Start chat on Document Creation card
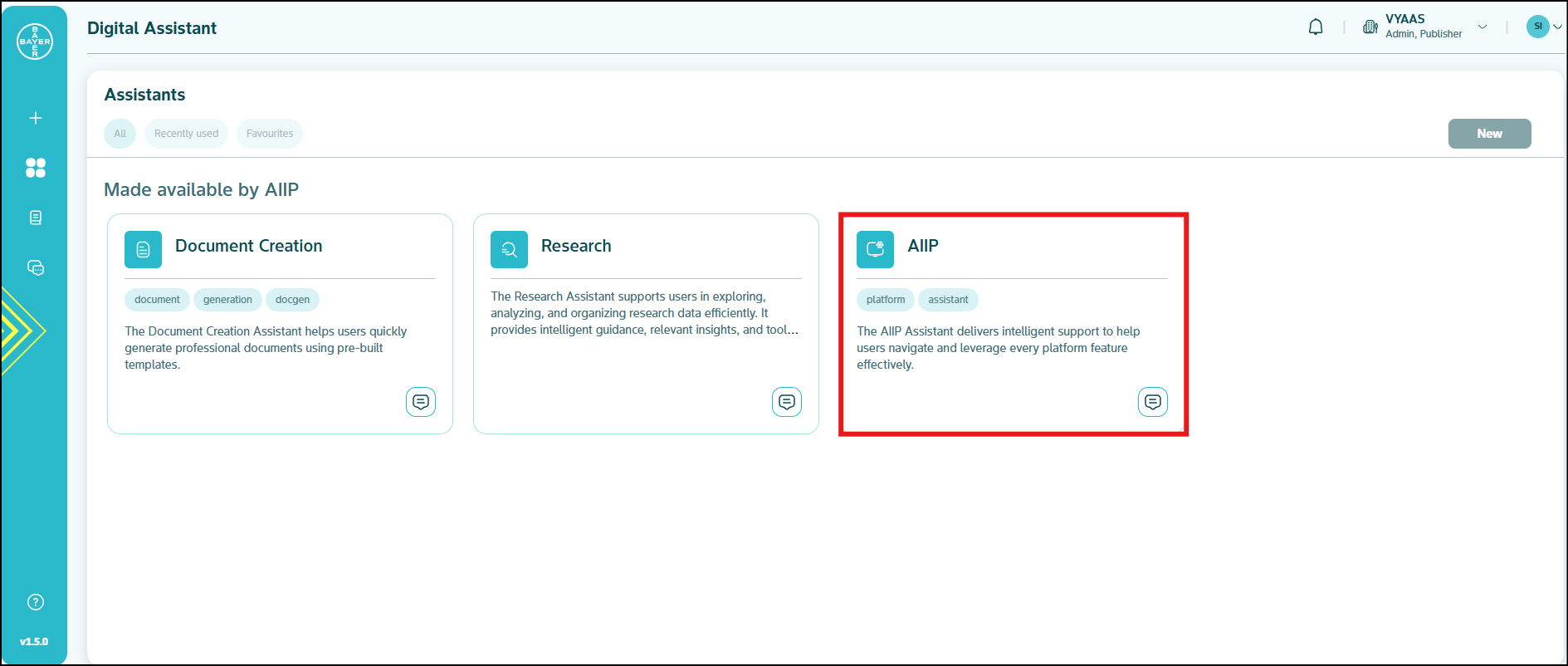This screenshot has width=1568, height=666. [x=421, y=402]
